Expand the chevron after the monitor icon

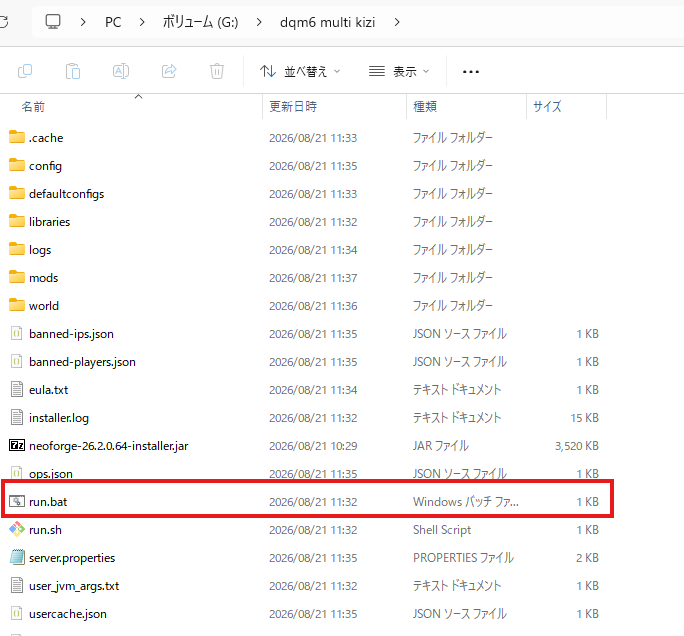[83, 22]
